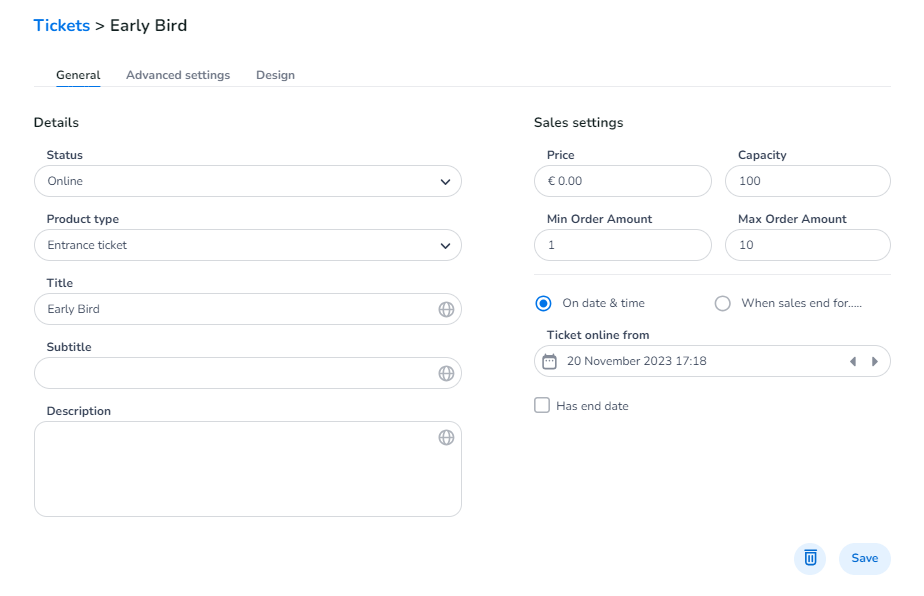Step date back with left arrow

click(853, 361)
